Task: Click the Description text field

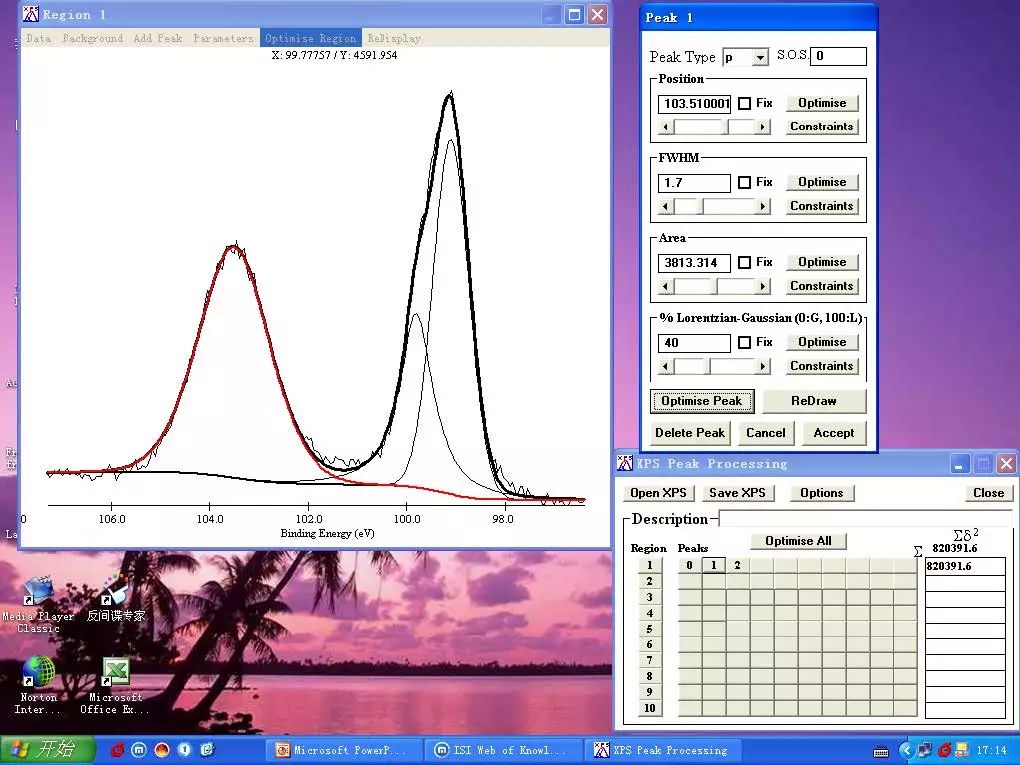Action: point(865,519)
